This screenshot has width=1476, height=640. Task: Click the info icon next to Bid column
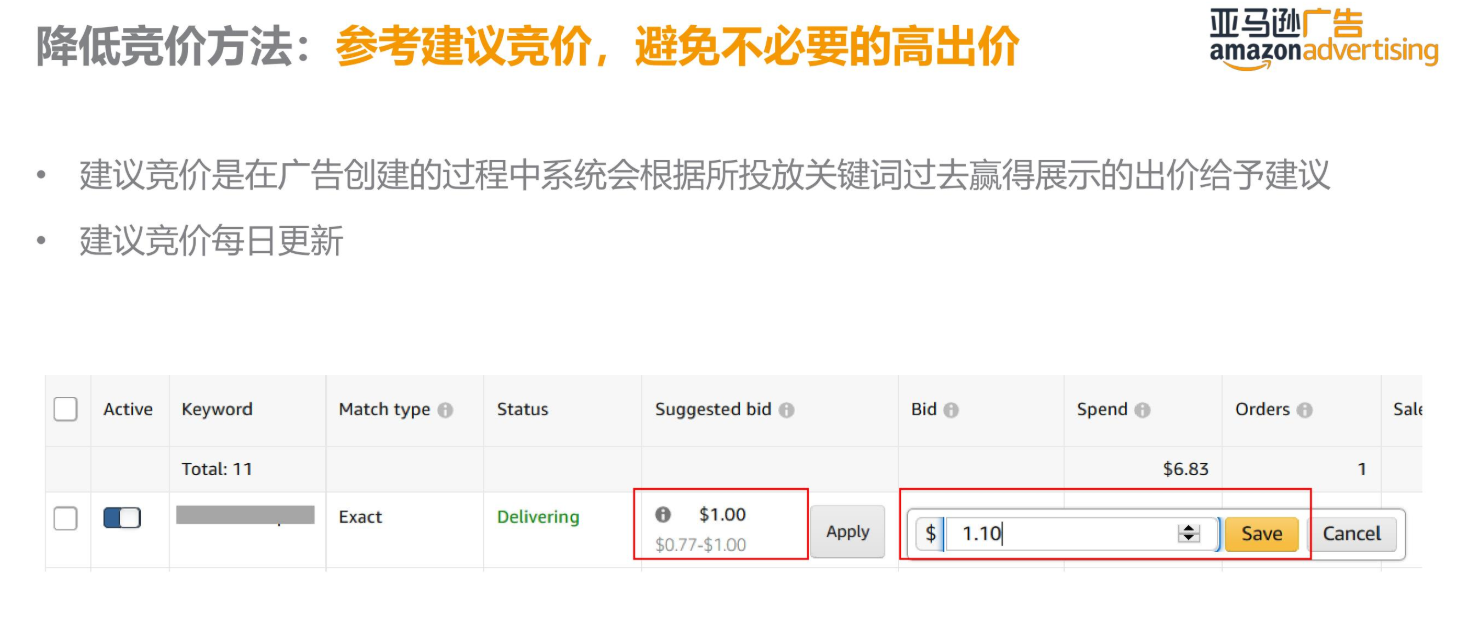(x=951, y=410)
